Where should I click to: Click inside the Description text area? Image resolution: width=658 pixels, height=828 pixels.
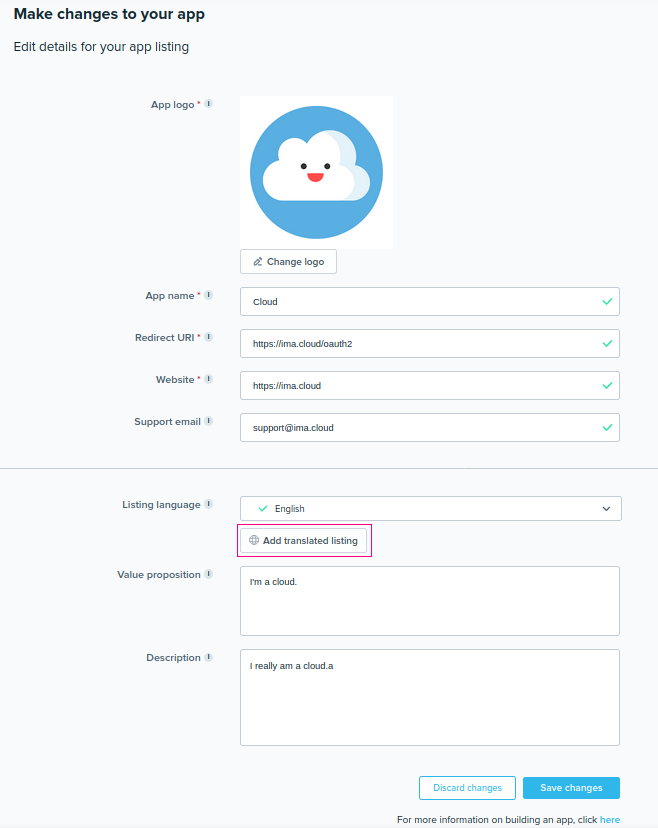click(430, 698)
